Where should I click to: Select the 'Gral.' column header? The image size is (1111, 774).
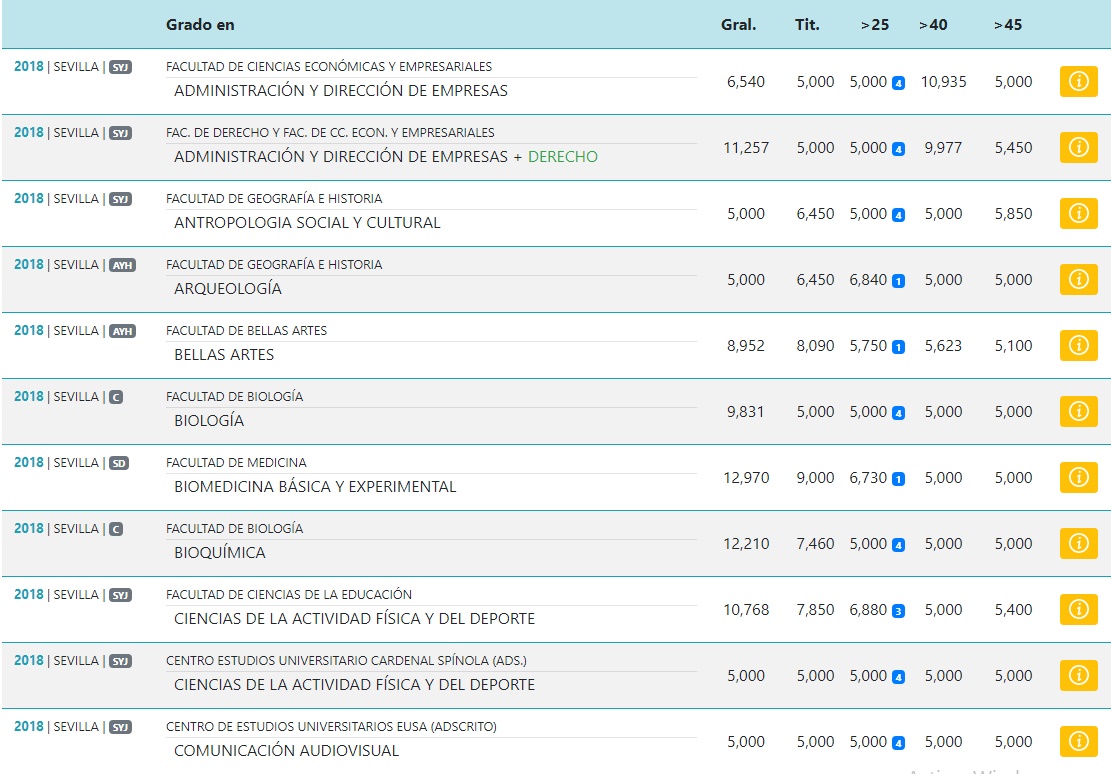point(738,25)
